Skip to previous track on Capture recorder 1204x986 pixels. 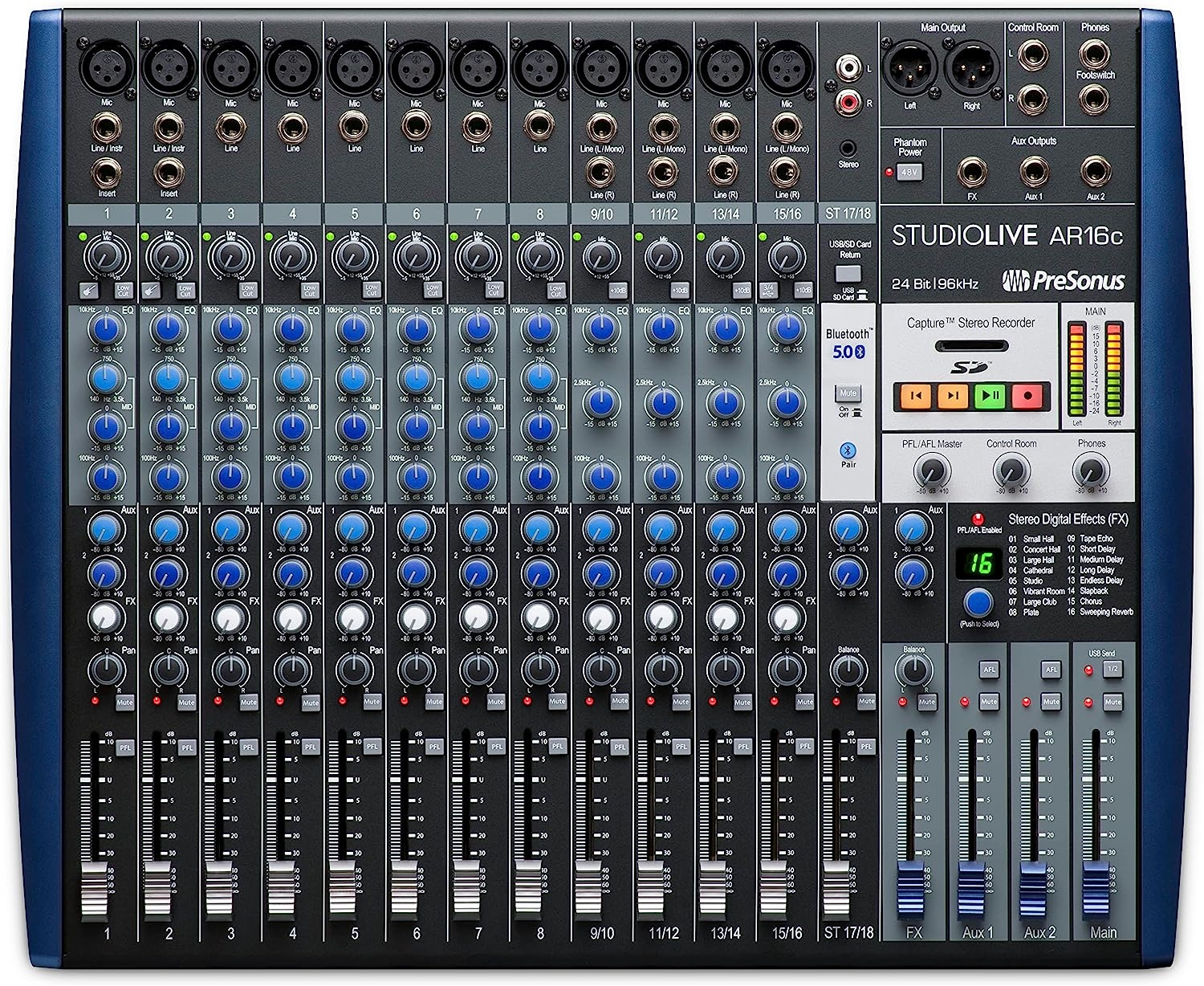click(x=916, y=395)
